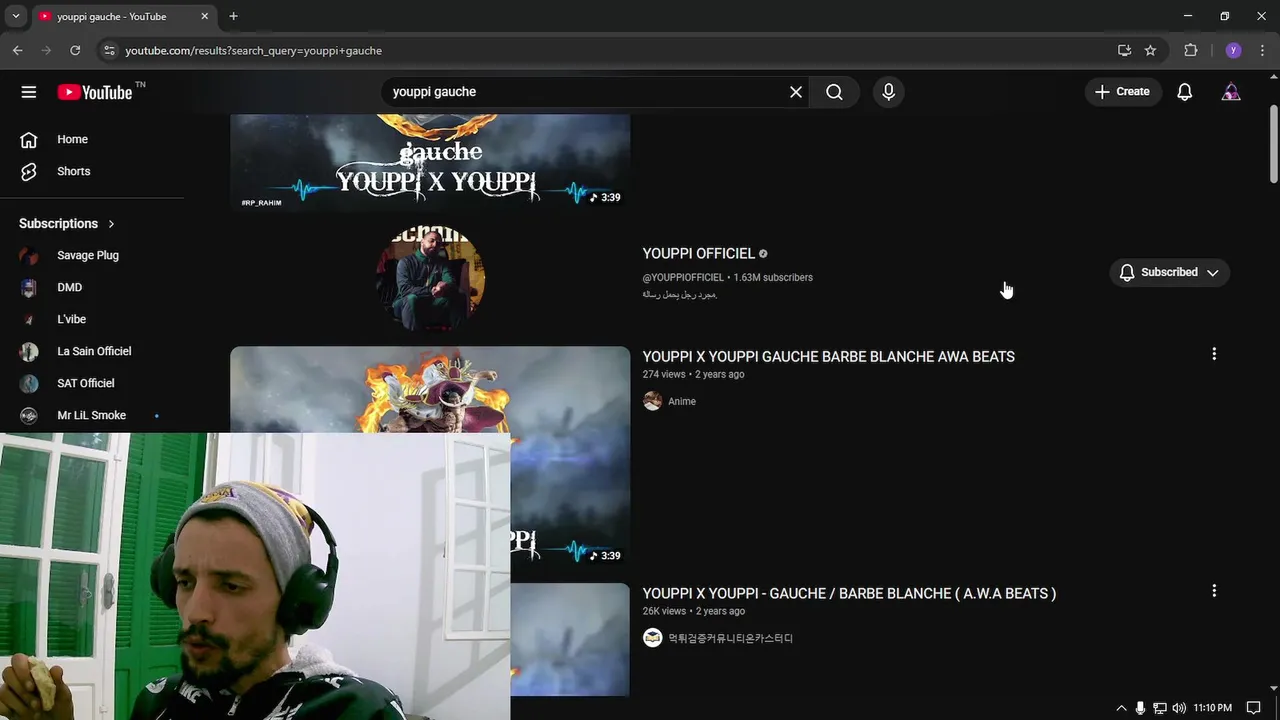Click Savage Plug channel avatar icon
The image size is (1280, 720).
(29, 255)
